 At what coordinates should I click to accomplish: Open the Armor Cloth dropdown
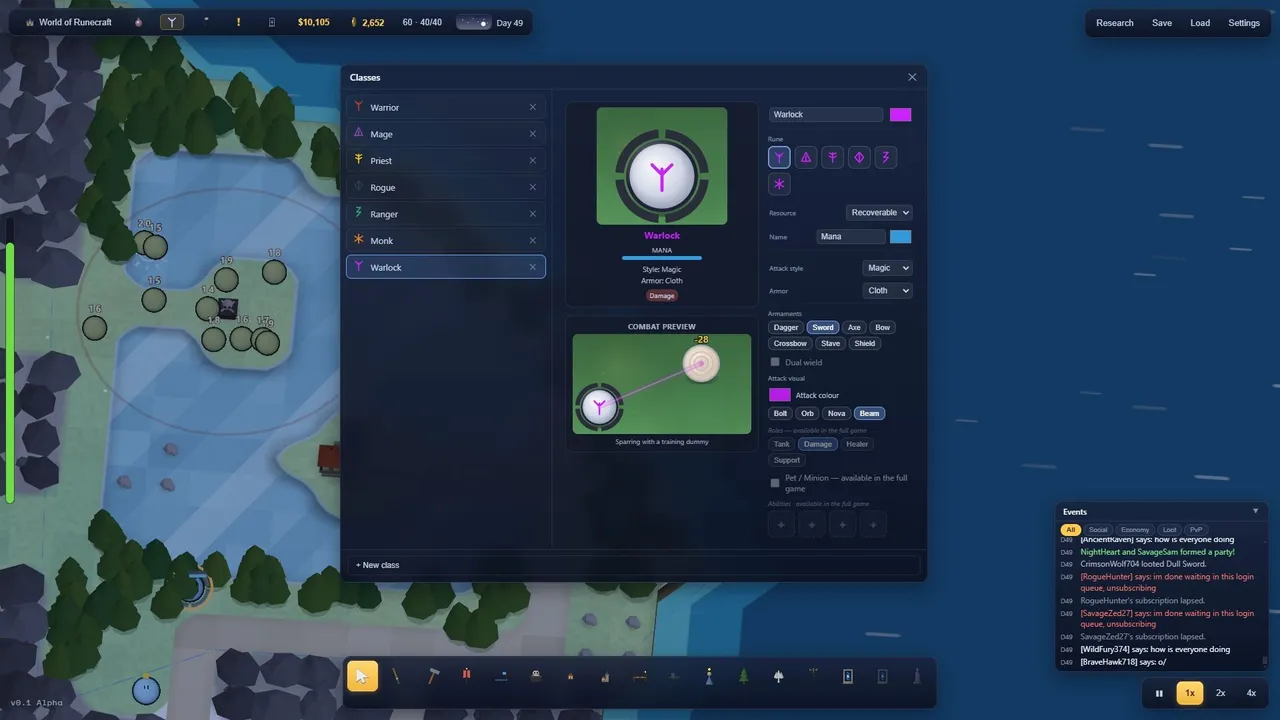[x=887, y=290]
